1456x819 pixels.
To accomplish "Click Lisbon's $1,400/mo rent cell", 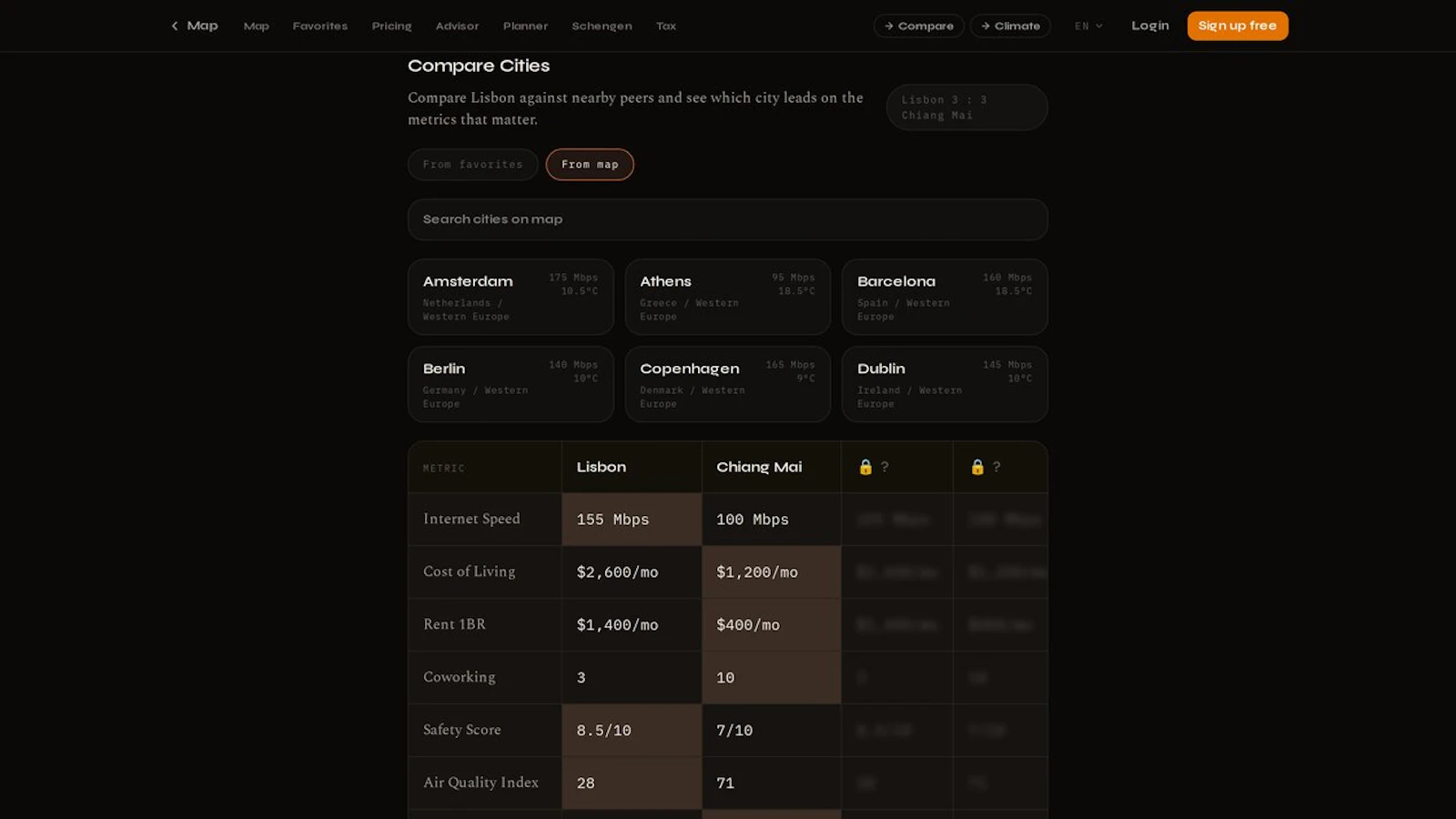I will (632, 625).
